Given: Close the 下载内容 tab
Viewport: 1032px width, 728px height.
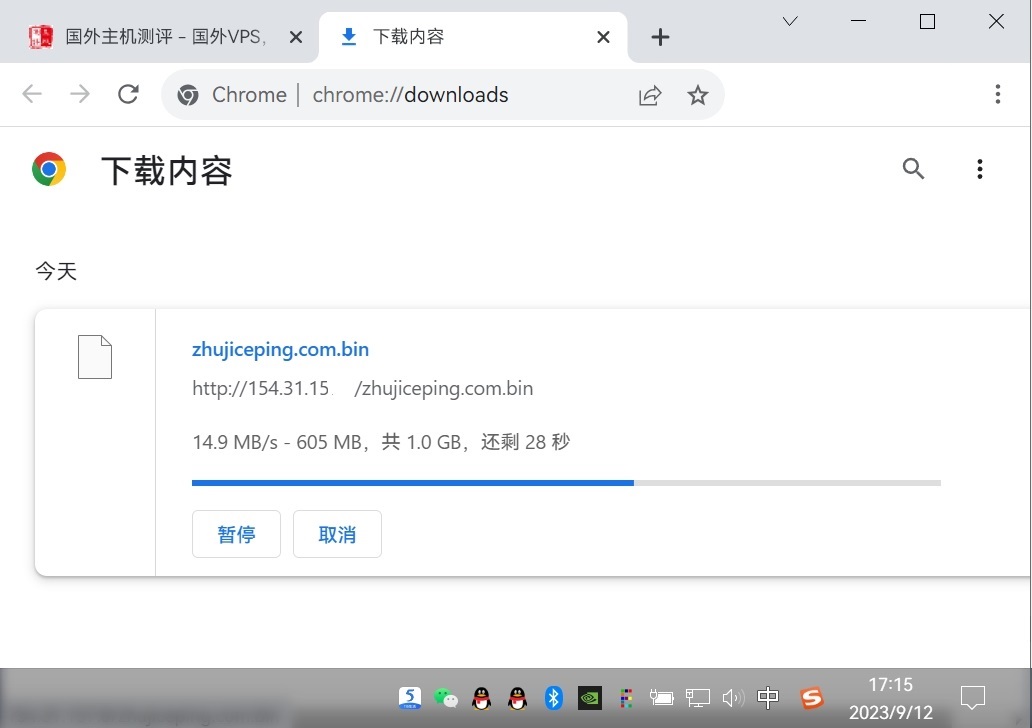Looking at the screenshot, I should [x=603, y=37].
